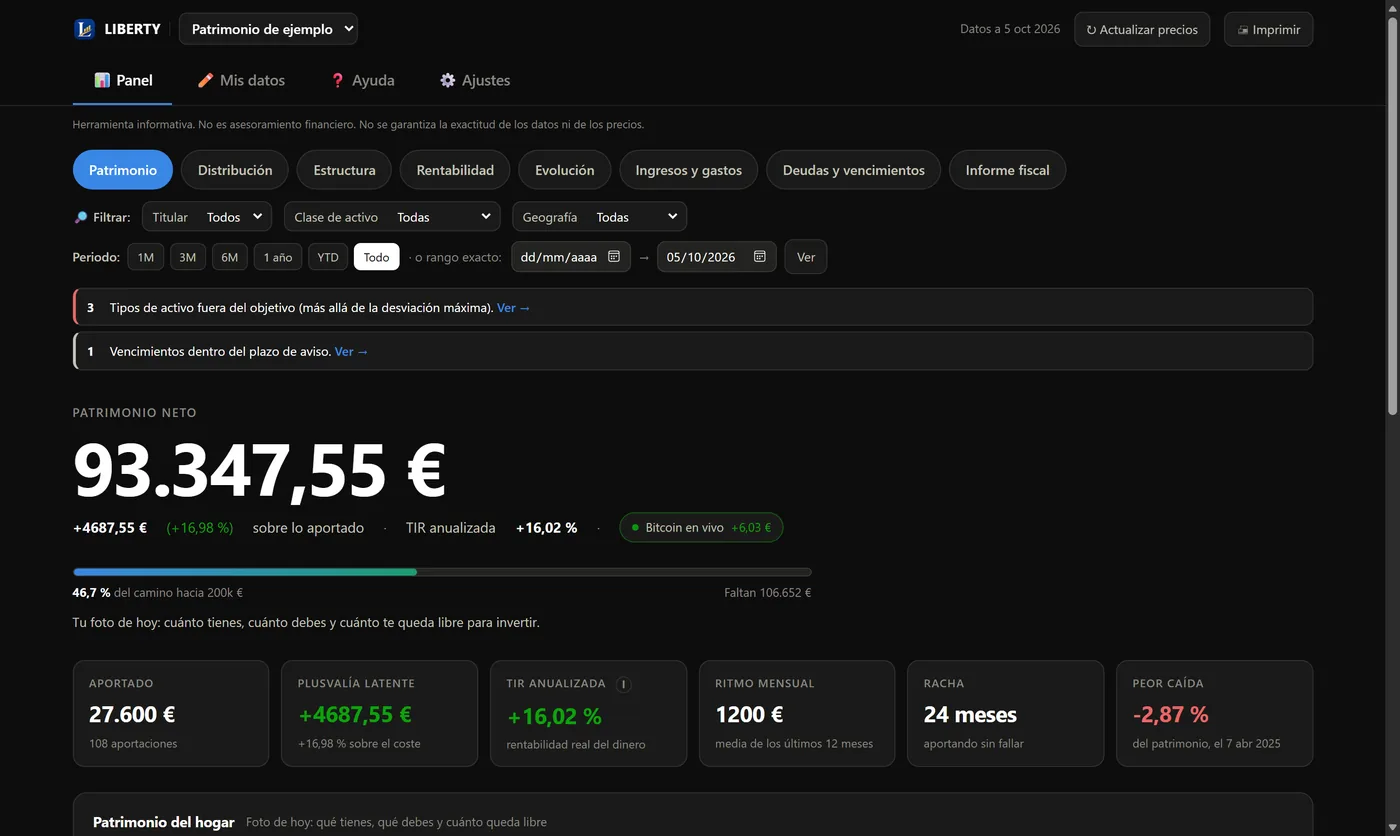Click the TIR anualizada info icon
This screenshot has height=836, width=1400.
623,684
